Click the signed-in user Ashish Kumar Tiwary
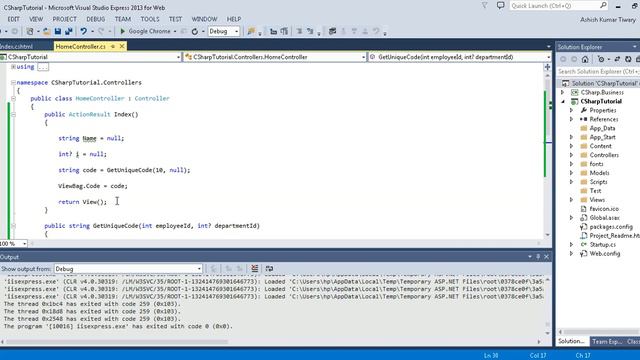This screenshot has width=640, height=360. pyautogui.click(x=608, y=20)
